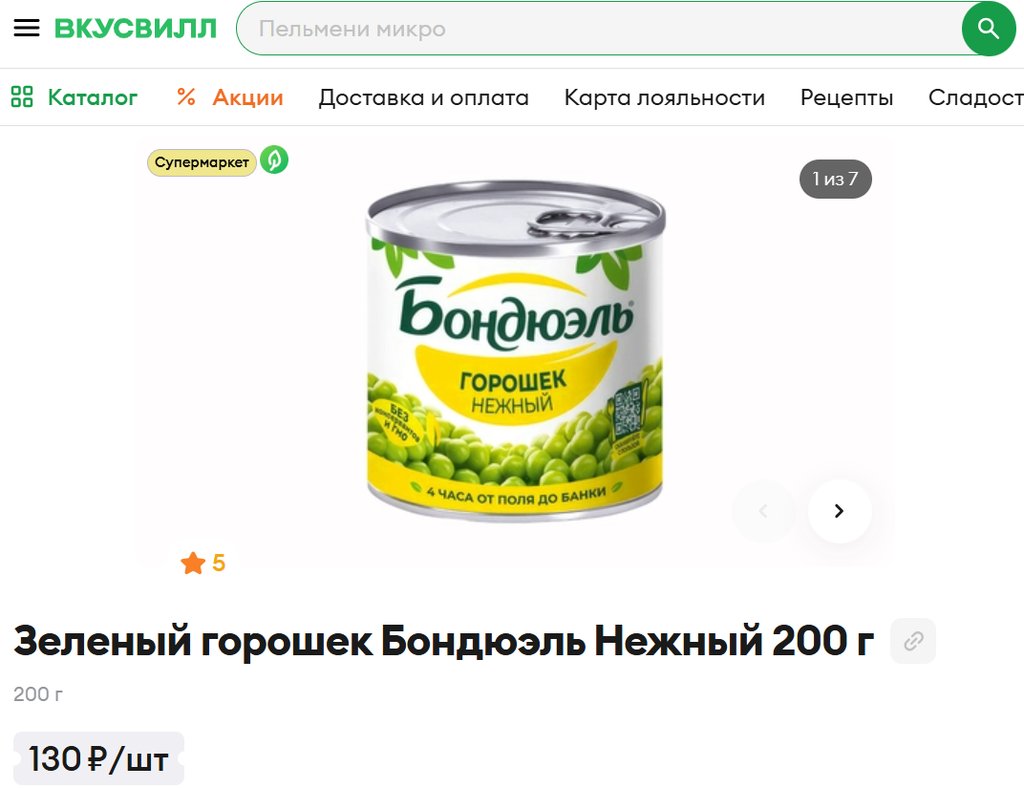The height and width of the screenshot is (788, 1024).
Task: Open Карта лояльности page
Action: coord(664,97)
